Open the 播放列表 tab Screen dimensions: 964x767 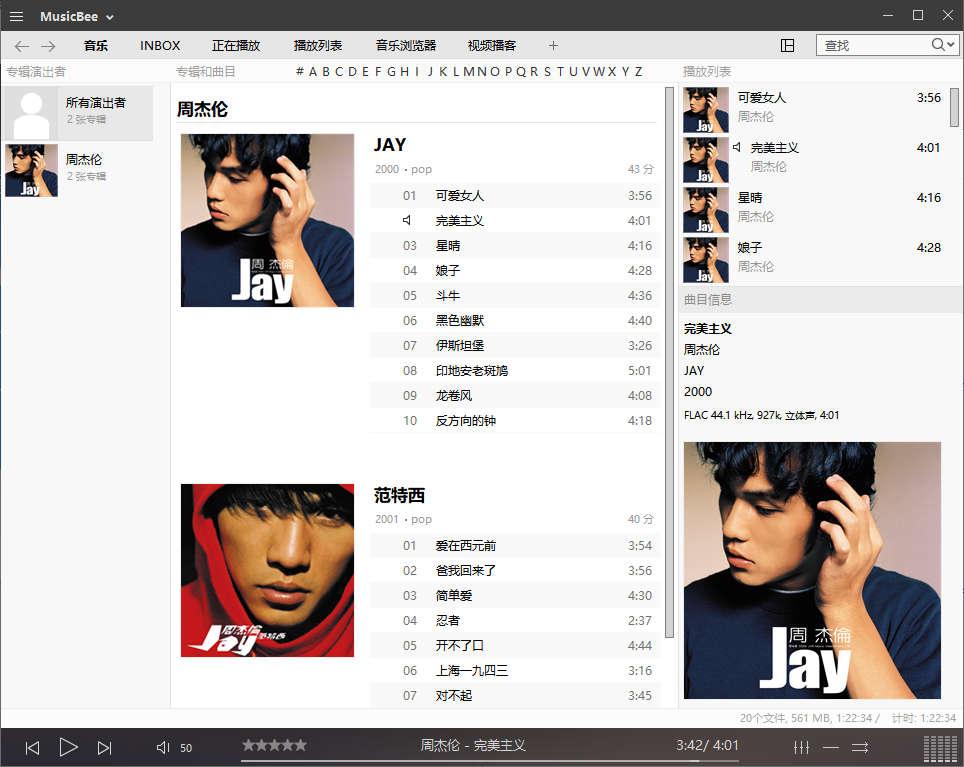pos(318,45)
